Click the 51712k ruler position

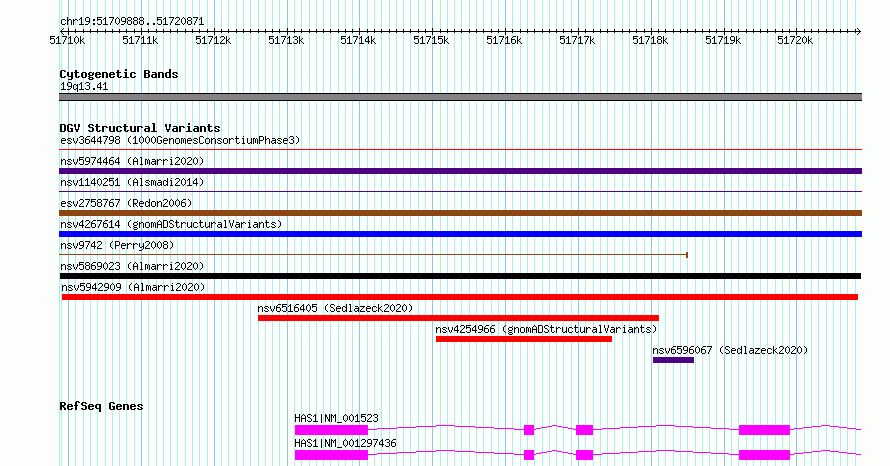point(213,40)
